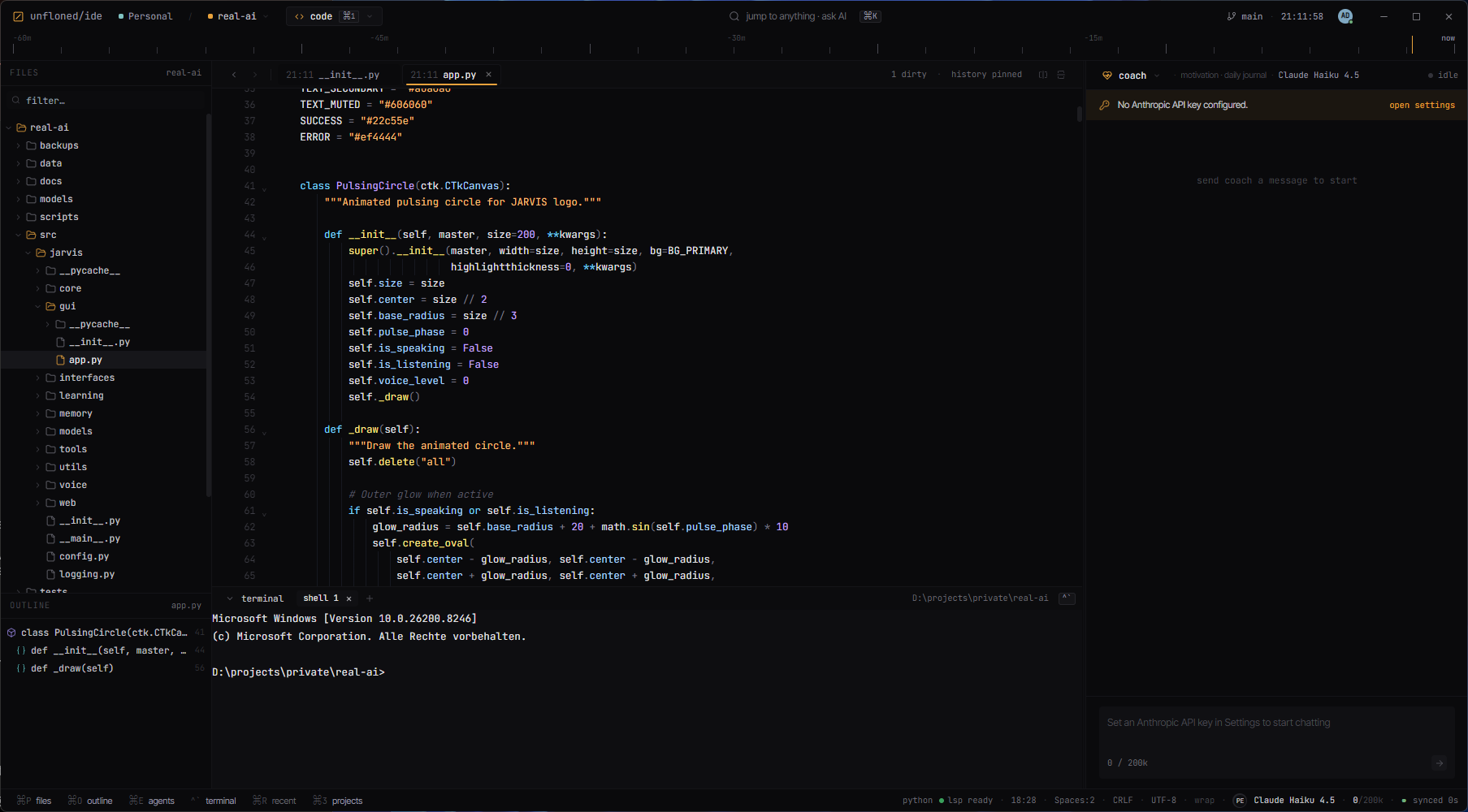
Task: Click Claude Haiku 4.5 in status bar
Action: [x=1294, y=801]
